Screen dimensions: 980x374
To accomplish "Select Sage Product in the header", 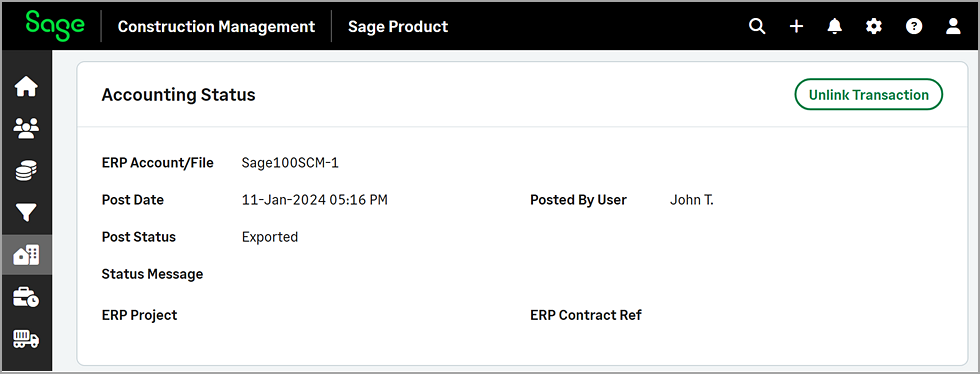I will coord(398,27).
